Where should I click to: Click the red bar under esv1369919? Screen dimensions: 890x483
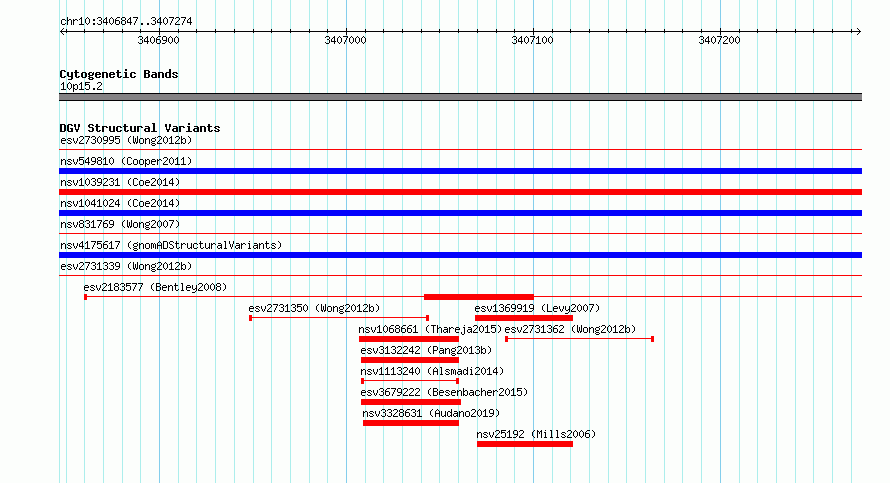point(523,318)
